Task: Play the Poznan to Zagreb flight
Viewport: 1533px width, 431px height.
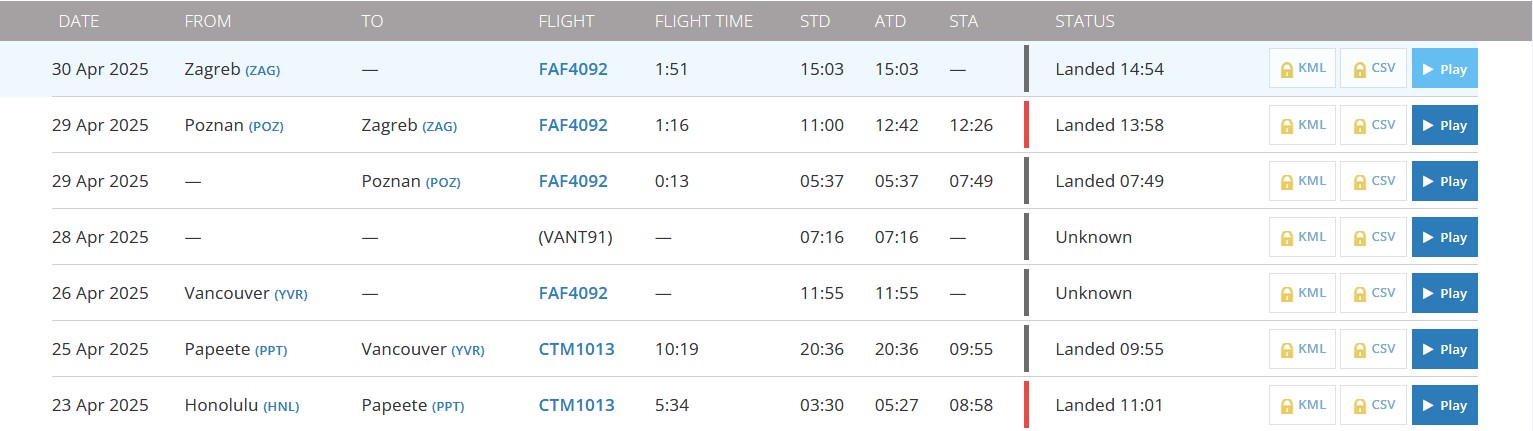Action: pyautogui.click(x=1444, y=125)
